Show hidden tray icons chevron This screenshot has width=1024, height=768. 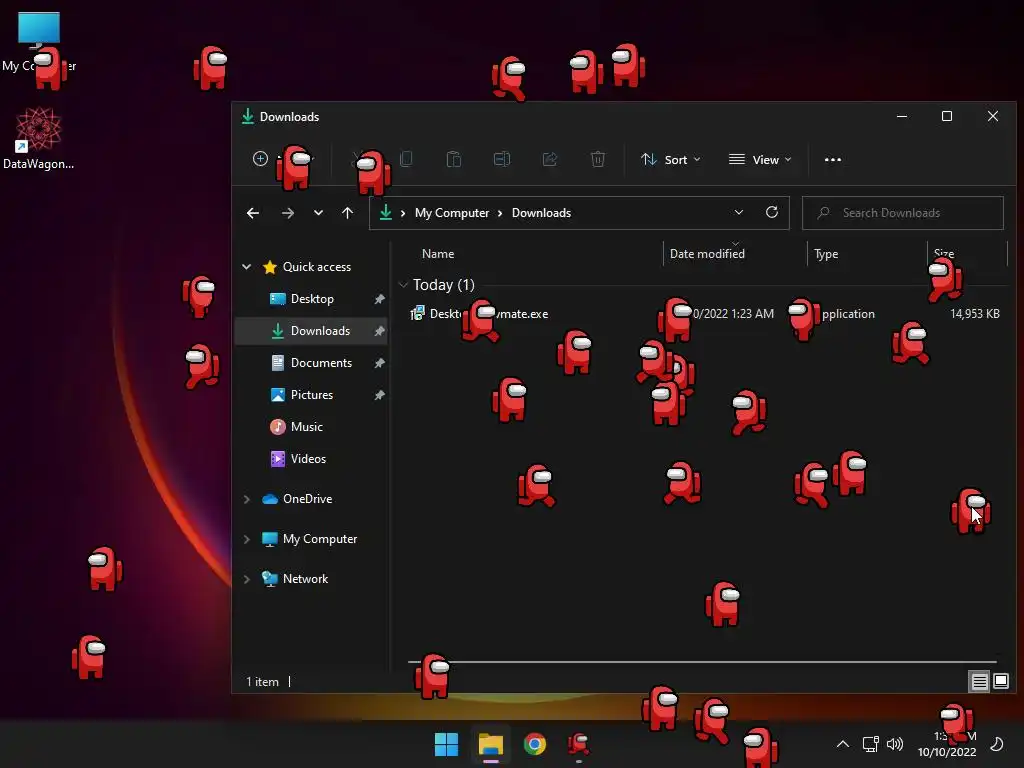pyautogui.click(x=842, y=743)
